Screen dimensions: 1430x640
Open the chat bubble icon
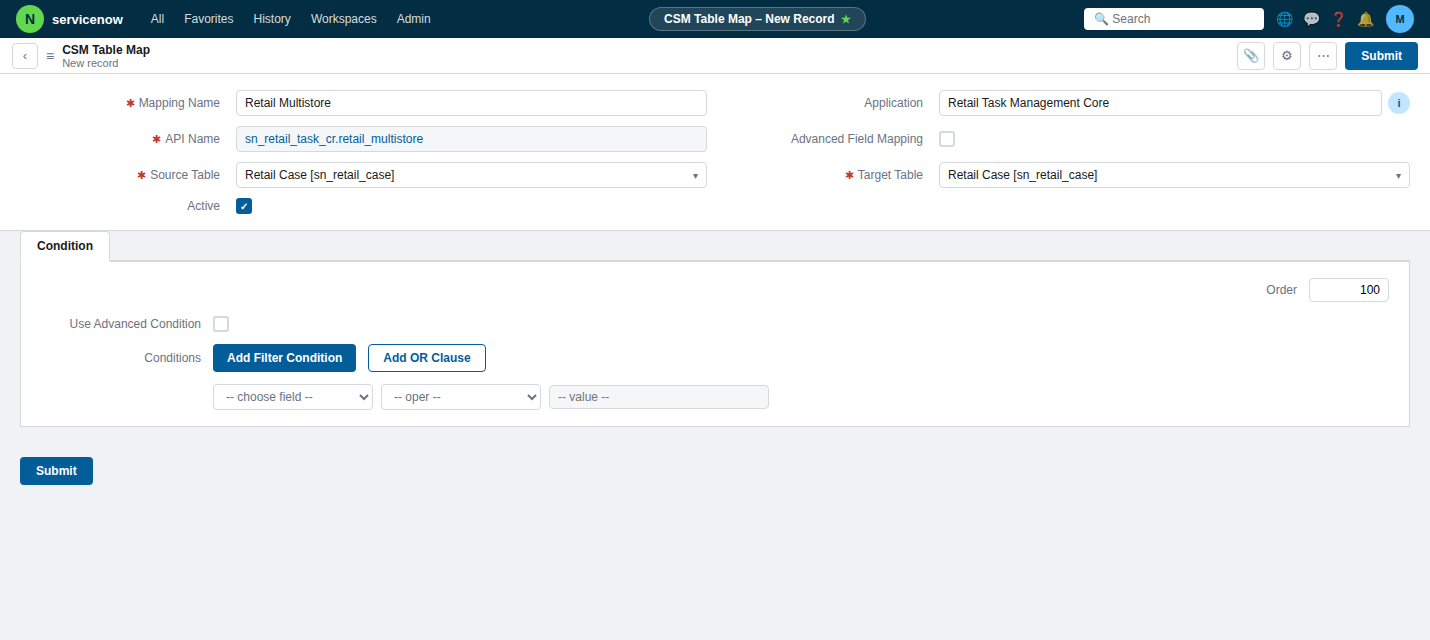tap(1312, 19)
